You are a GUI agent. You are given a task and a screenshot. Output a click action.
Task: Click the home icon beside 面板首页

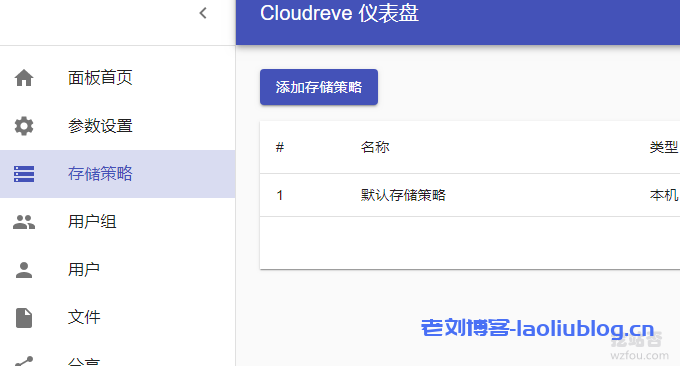pyautogui.click(x=24, y=78)
